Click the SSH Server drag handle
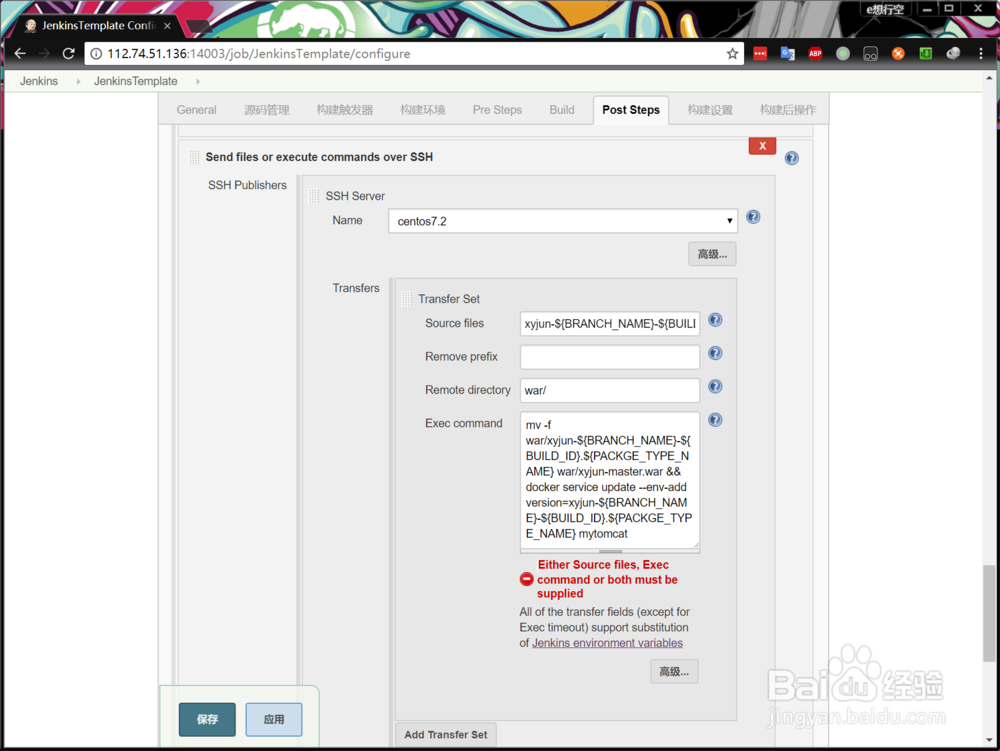This screenshot has width=1000, height=751. pyautogui.click(x=313, y=196)
